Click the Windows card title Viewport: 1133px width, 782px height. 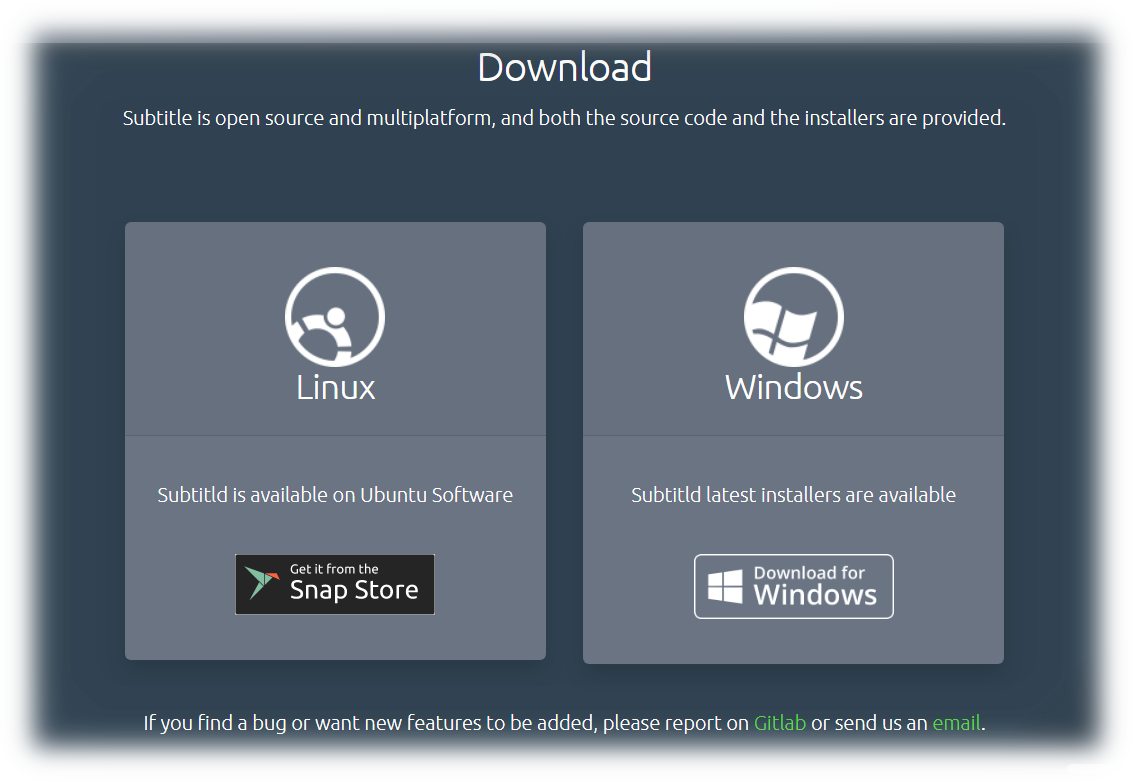coord(793,387)
